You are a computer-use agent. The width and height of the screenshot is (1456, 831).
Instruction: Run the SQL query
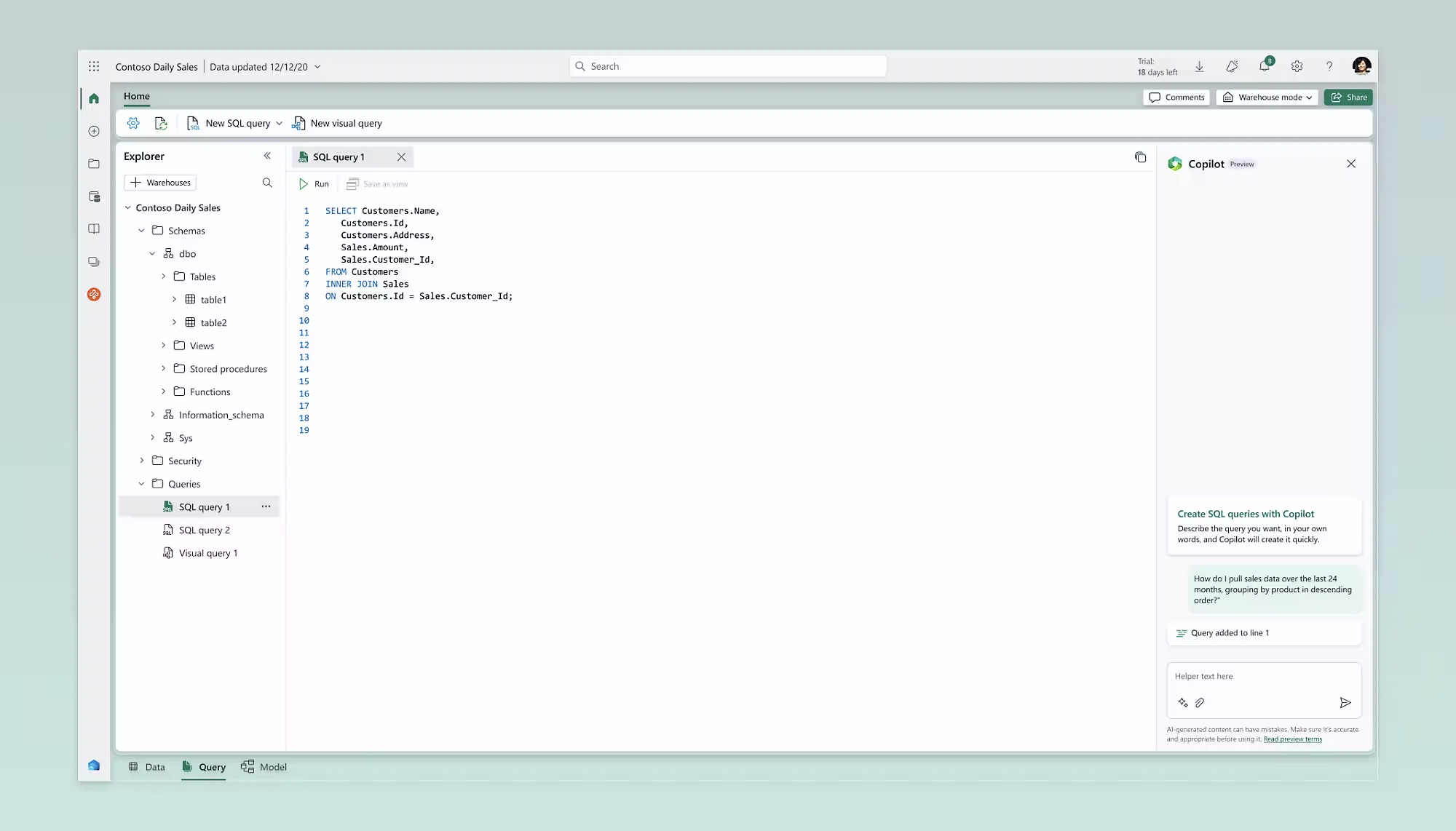pos(314,184)
